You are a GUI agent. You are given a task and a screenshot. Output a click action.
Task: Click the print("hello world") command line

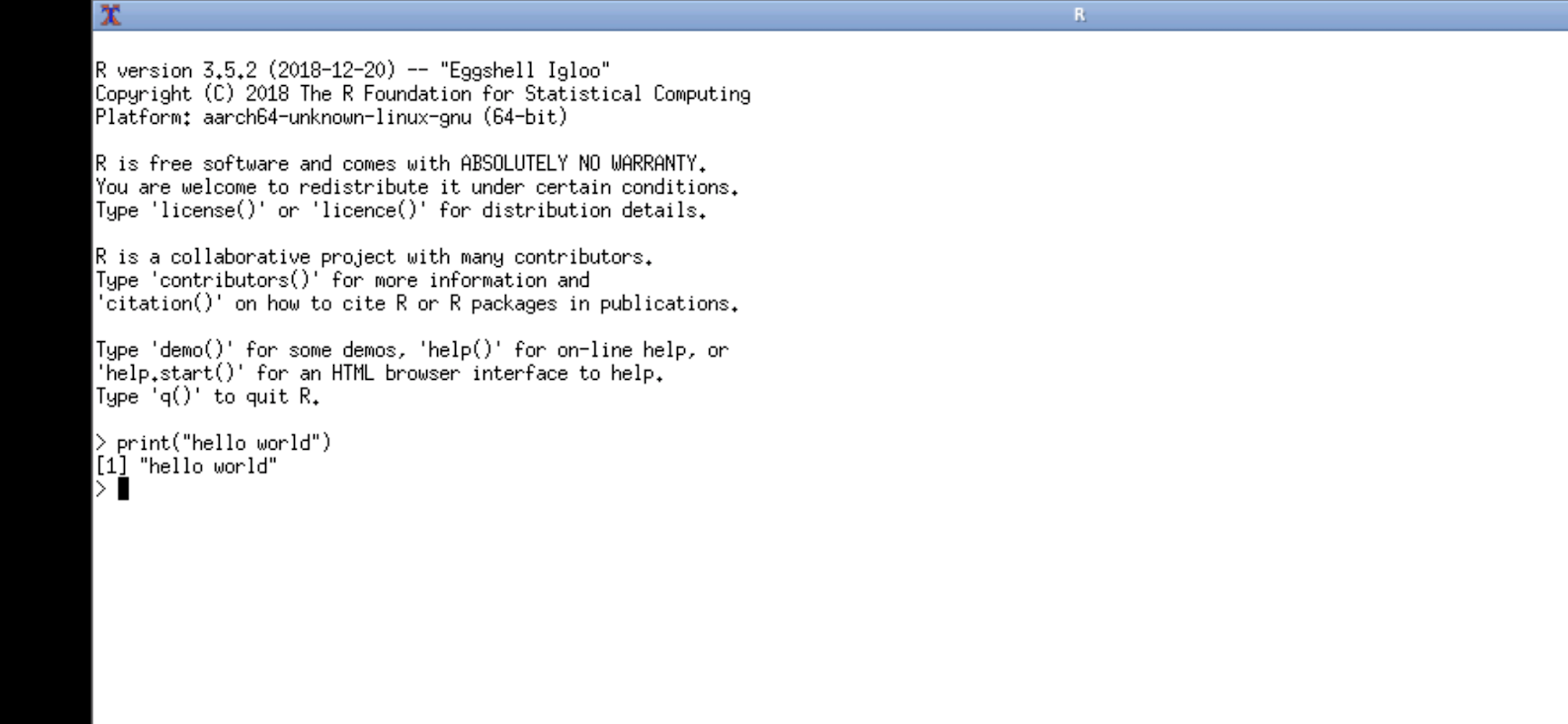pyautogui.click(x=214, y=443)
